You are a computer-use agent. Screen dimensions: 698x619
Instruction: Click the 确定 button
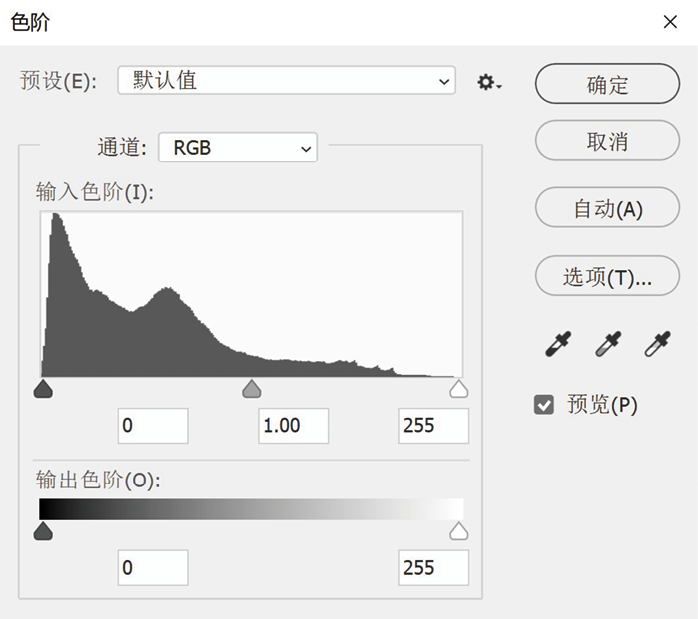607,84
